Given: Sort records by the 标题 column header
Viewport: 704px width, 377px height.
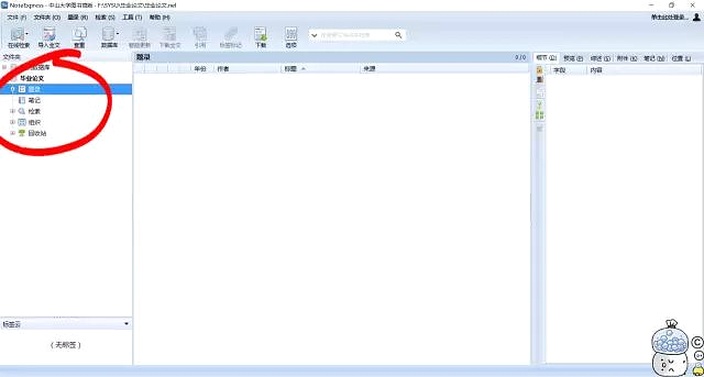Looking at the screenshot, I should click(320, 69).
